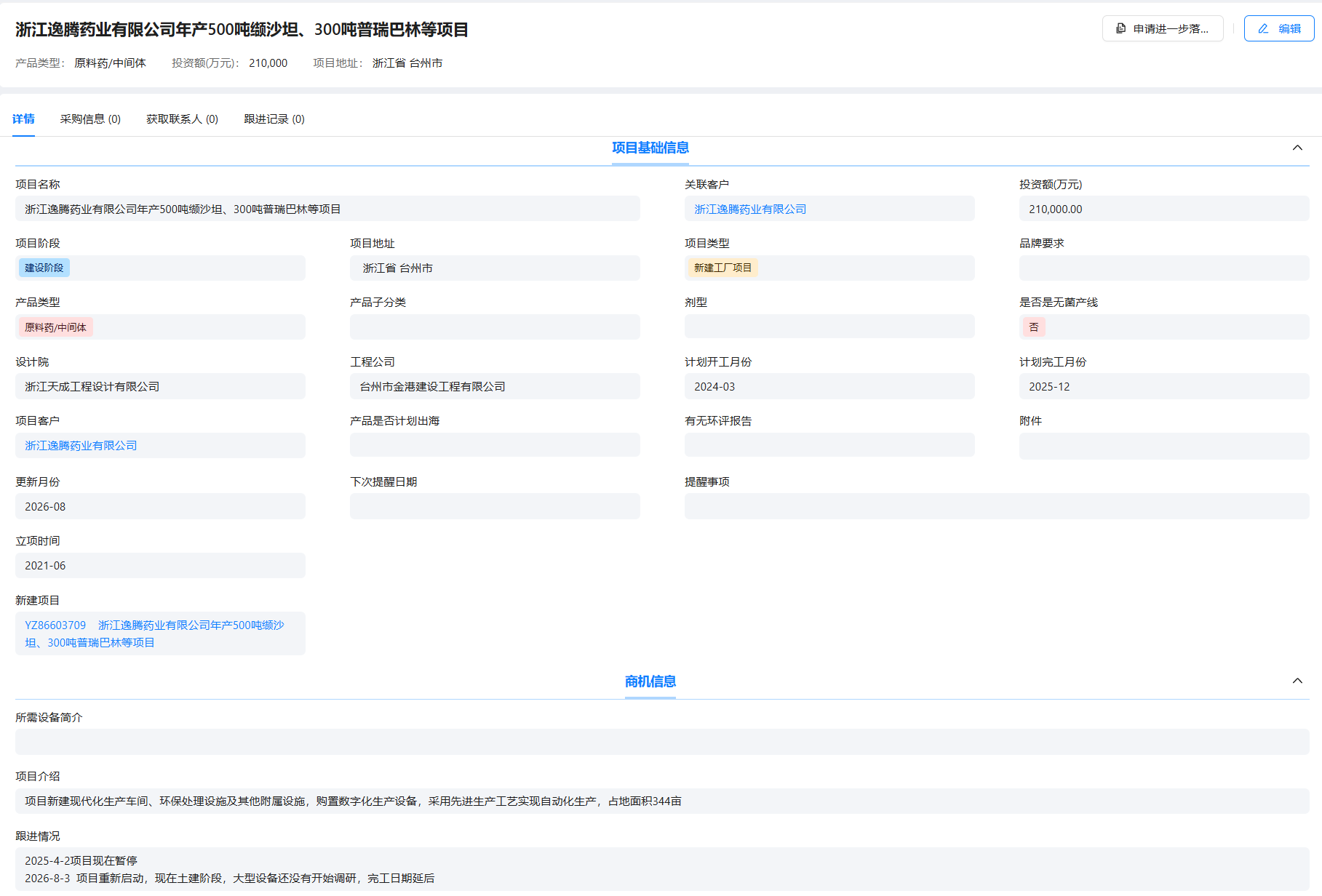Click the 计划开工月份 field 2024-03
Image resolution: width=1322 pixels, height=896 pixels.
(829, 386)
